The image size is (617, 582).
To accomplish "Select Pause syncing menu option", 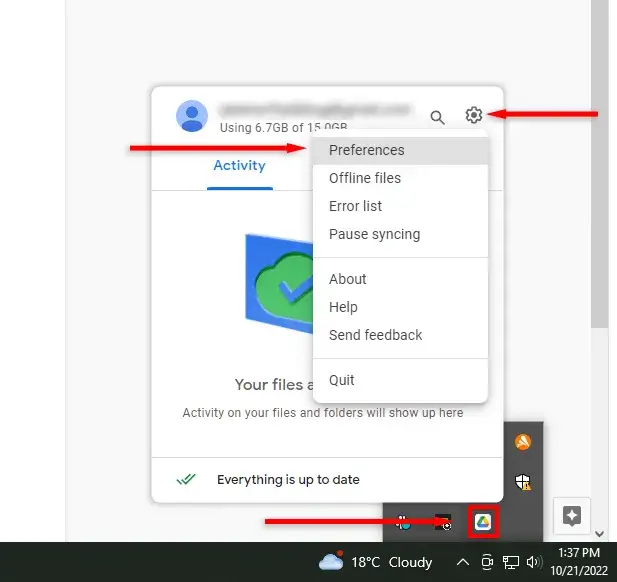I will pos(374,234).
